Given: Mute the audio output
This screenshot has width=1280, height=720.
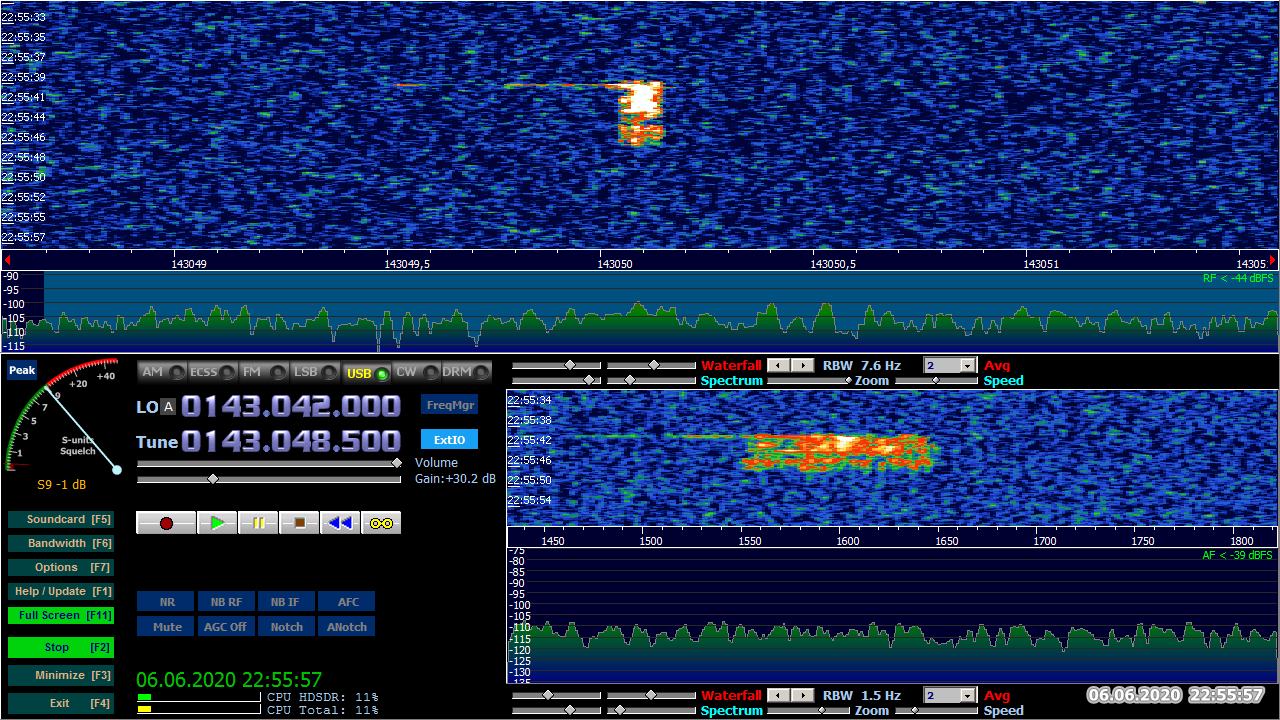Looking at the screenshot, I should point(167,627).
